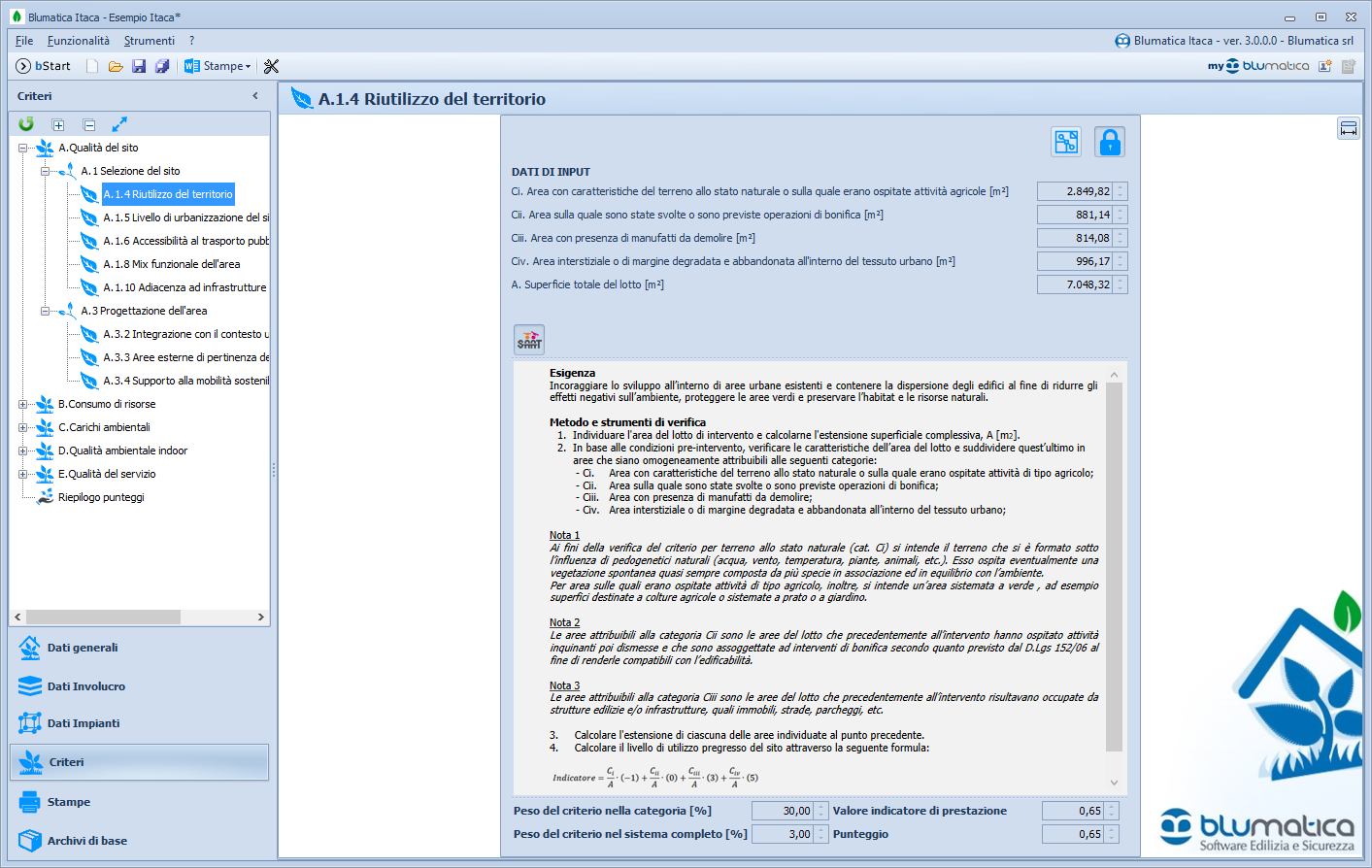The height and width of the screenshot is (868, 1372).
Task: Click the A.Qualità del sito leaf icon
Action: point(45,148)
